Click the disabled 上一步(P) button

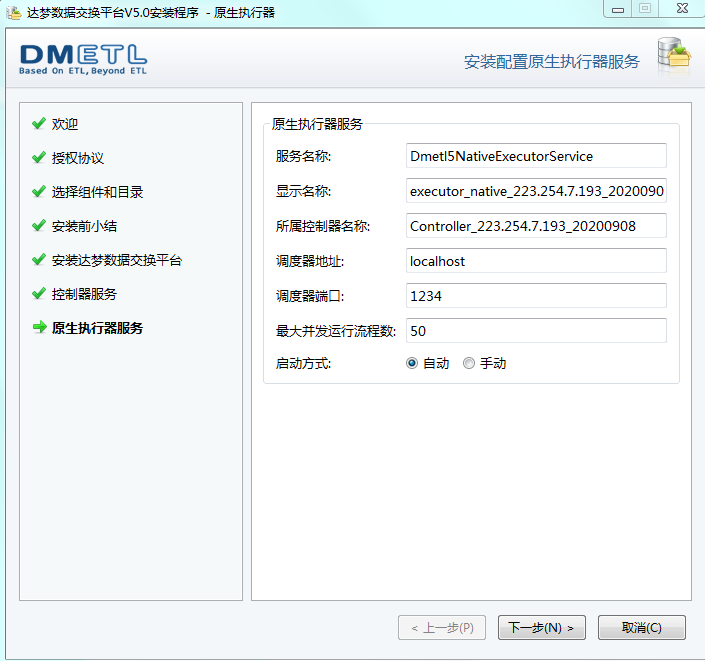tap(442, 627)
